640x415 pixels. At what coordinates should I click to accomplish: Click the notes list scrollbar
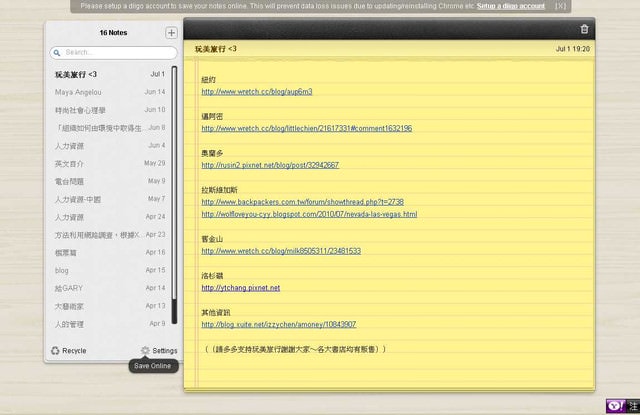(x=174, y=195)
